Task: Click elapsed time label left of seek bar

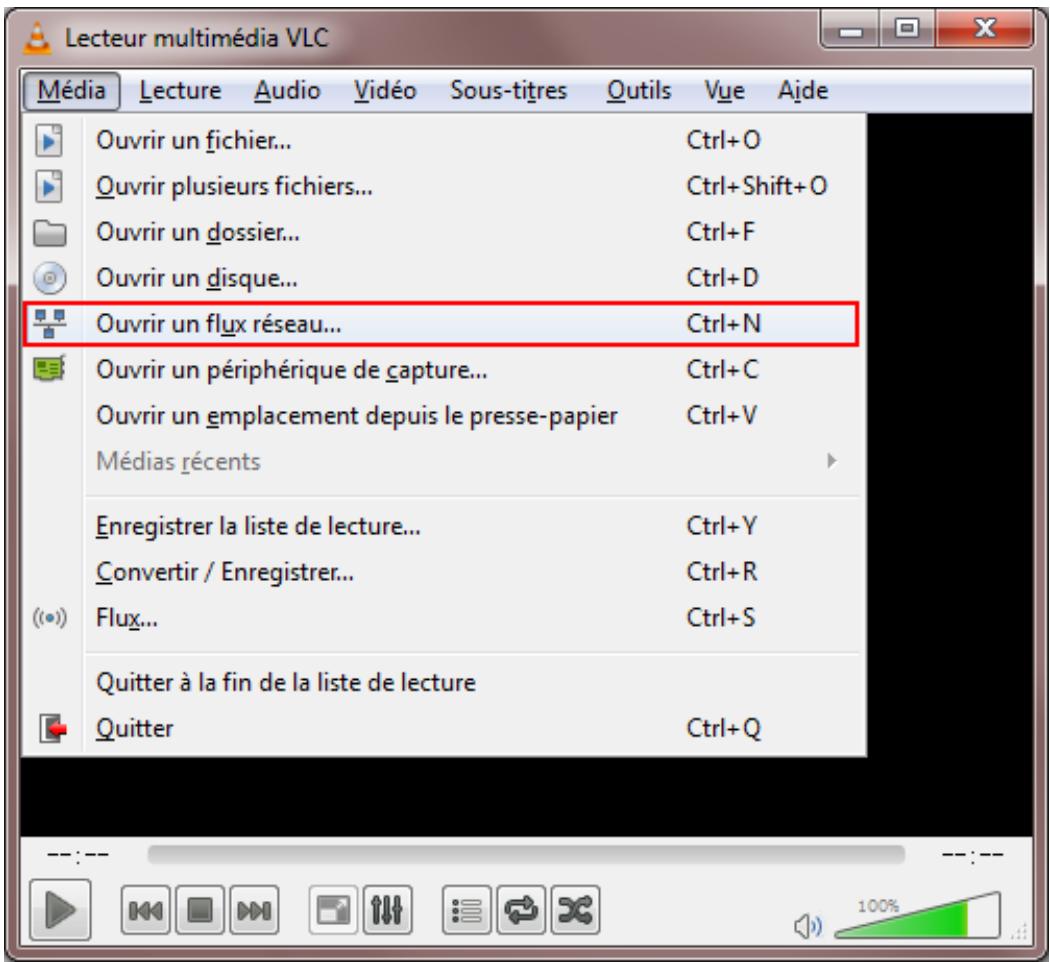Action: coord(78,856)
